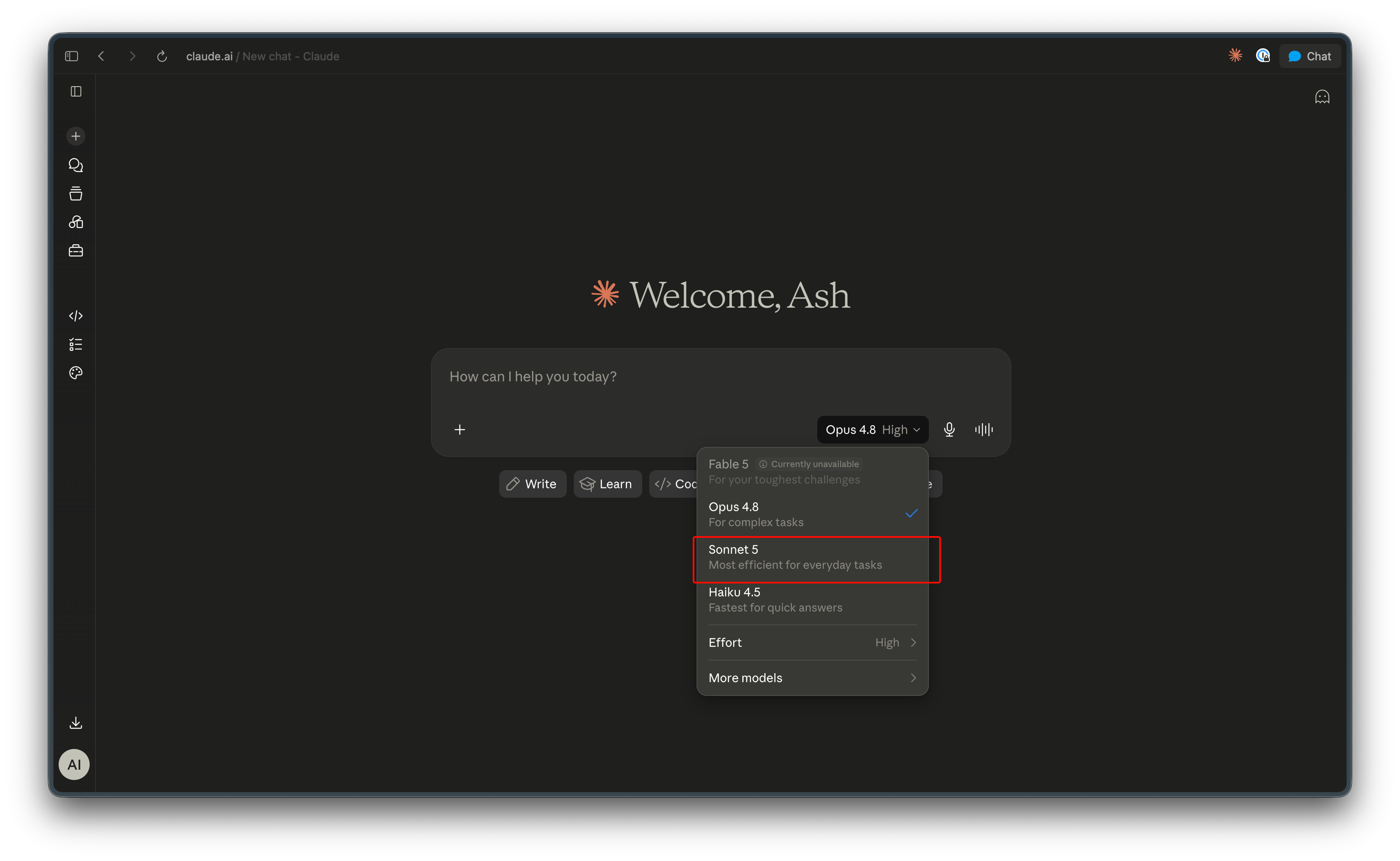This screenshot has width=1400, height=861.
Task: Click the download icon in sidebar bottom
Action: click(x=76, y=723)
